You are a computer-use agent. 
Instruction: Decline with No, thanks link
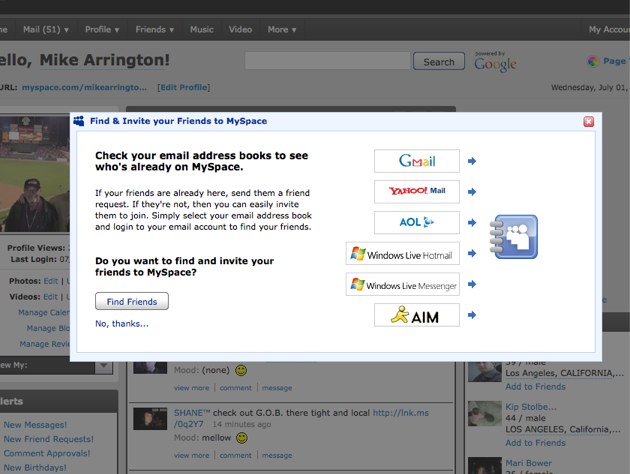[122, 324]
